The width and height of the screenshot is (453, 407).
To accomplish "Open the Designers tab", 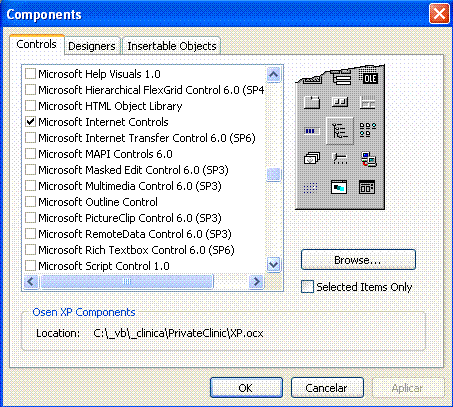I will click(92, 46).
